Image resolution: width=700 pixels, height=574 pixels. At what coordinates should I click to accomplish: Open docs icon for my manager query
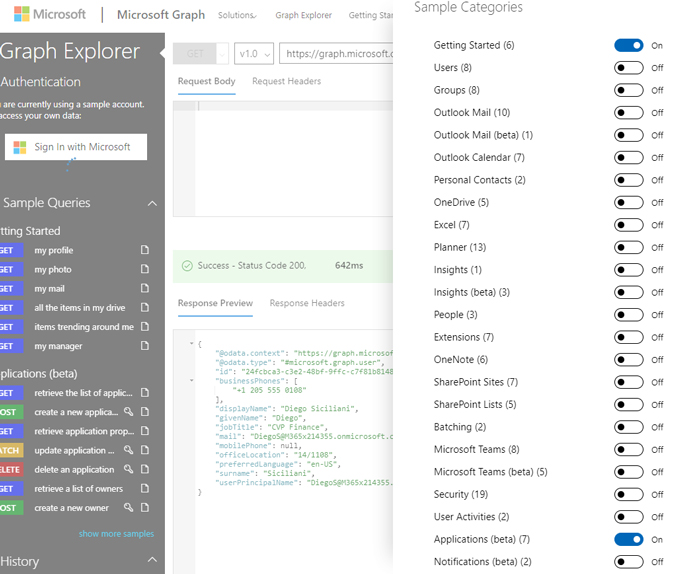point(145,346)
